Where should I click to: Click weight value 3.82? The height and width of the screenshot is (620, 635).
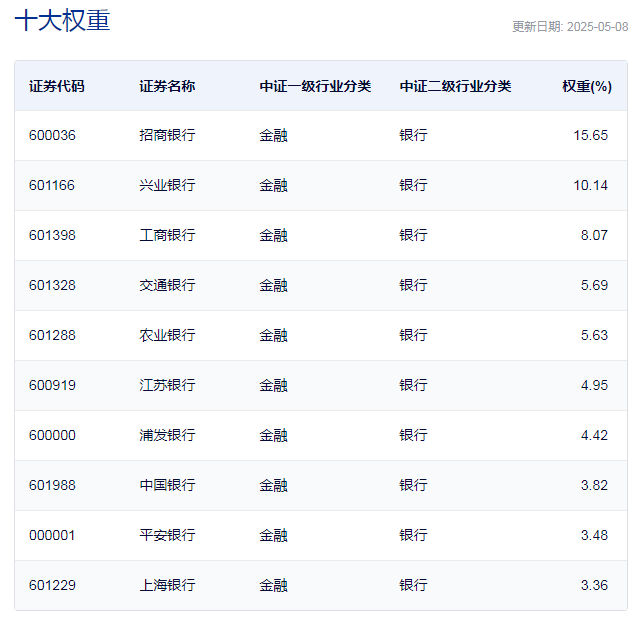coord(594,485)
